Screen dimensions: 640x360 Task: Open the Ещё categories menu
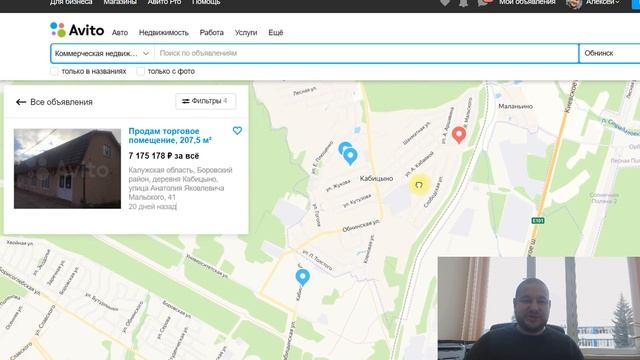coord(276,33)
